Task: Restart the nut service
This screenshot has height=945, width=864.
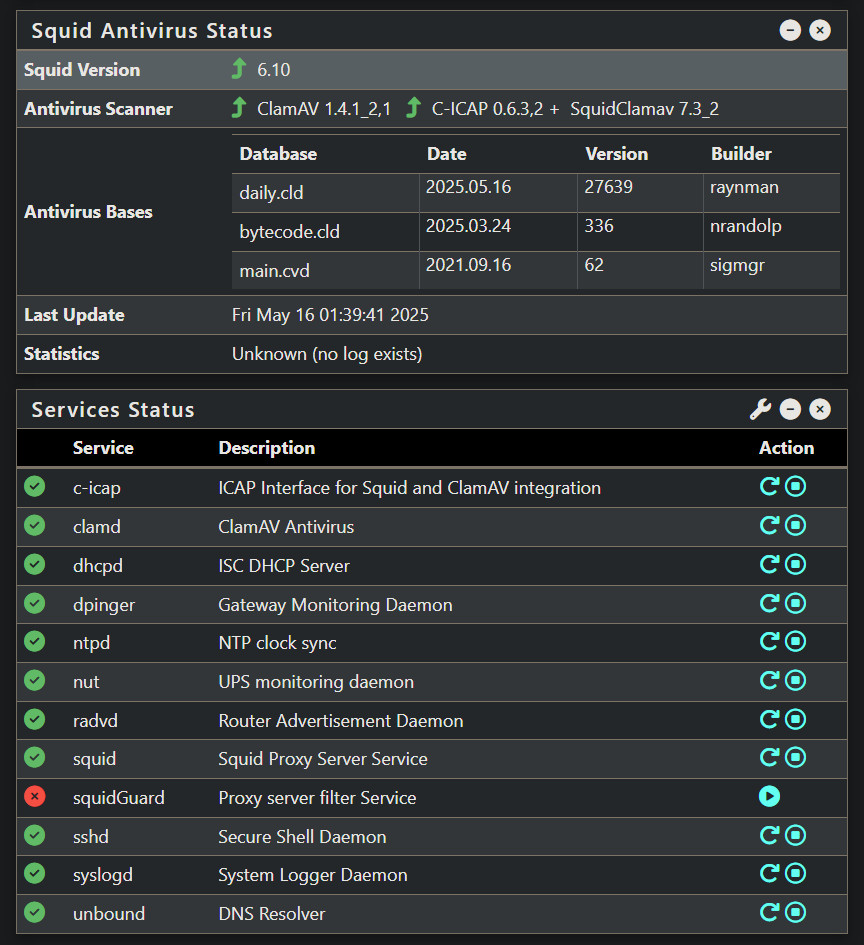Action: (x=769, y=680)
